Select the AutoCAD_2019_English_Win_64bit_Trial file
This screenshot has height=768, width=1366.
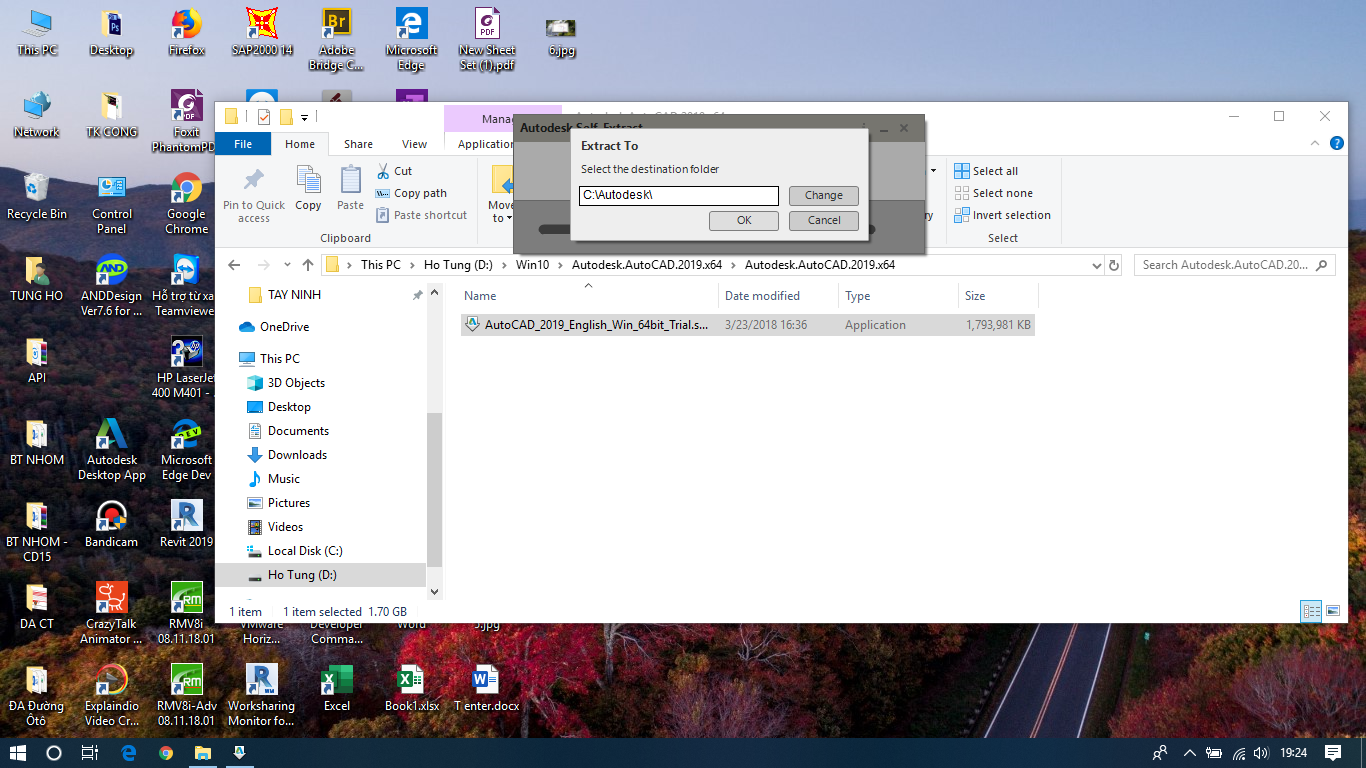pos(747,325)
